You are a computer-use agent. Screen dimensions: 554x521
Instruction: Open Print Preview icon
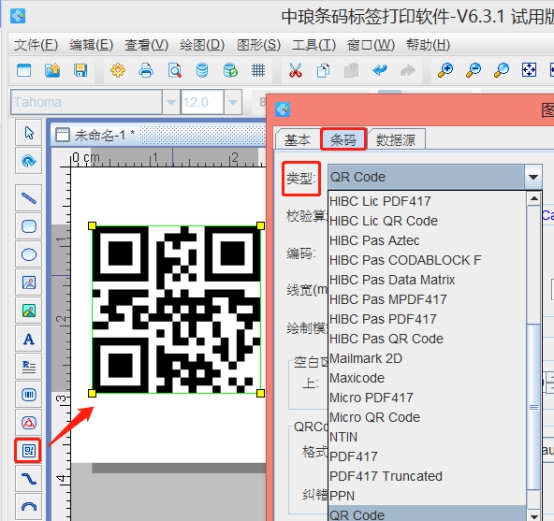click(x=175, y=70)
